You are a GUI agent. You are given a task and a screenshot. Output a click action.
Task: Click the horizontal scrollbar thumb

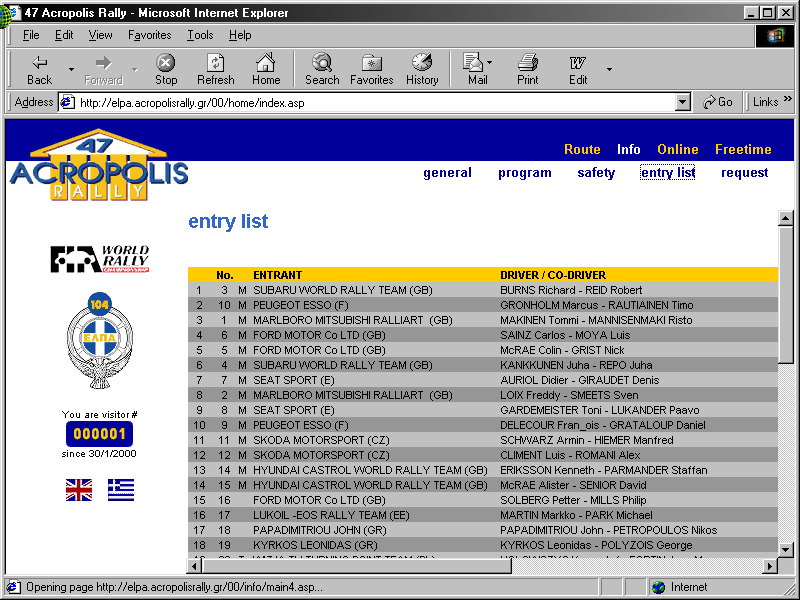pos(357,565)
